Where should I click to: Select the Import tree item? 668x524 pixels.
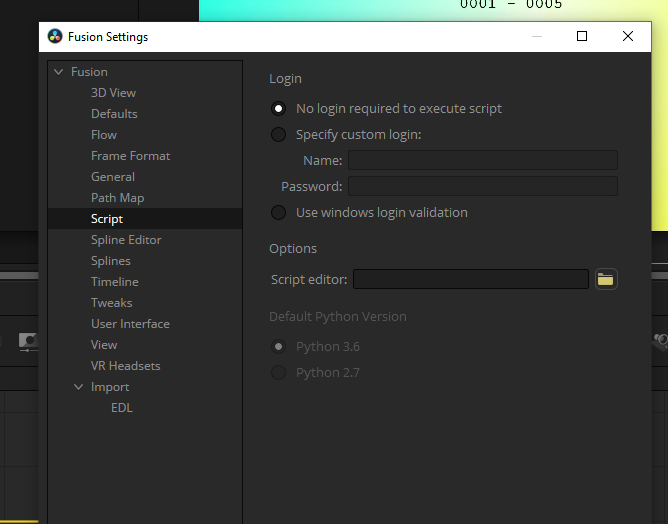pyautogui.click(x=110, y=387)
